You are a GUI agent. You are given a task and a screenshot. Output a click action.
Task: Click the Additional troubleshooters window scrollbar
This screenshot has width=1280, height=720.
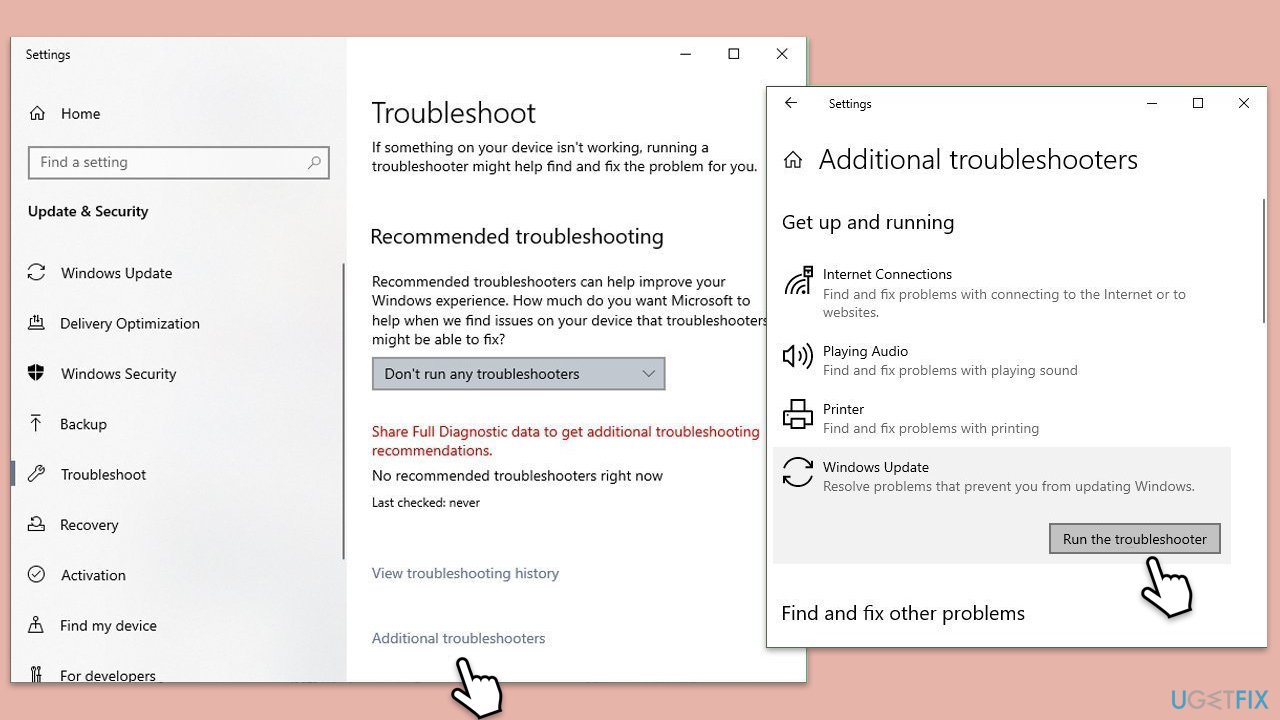pos(1263,260)
